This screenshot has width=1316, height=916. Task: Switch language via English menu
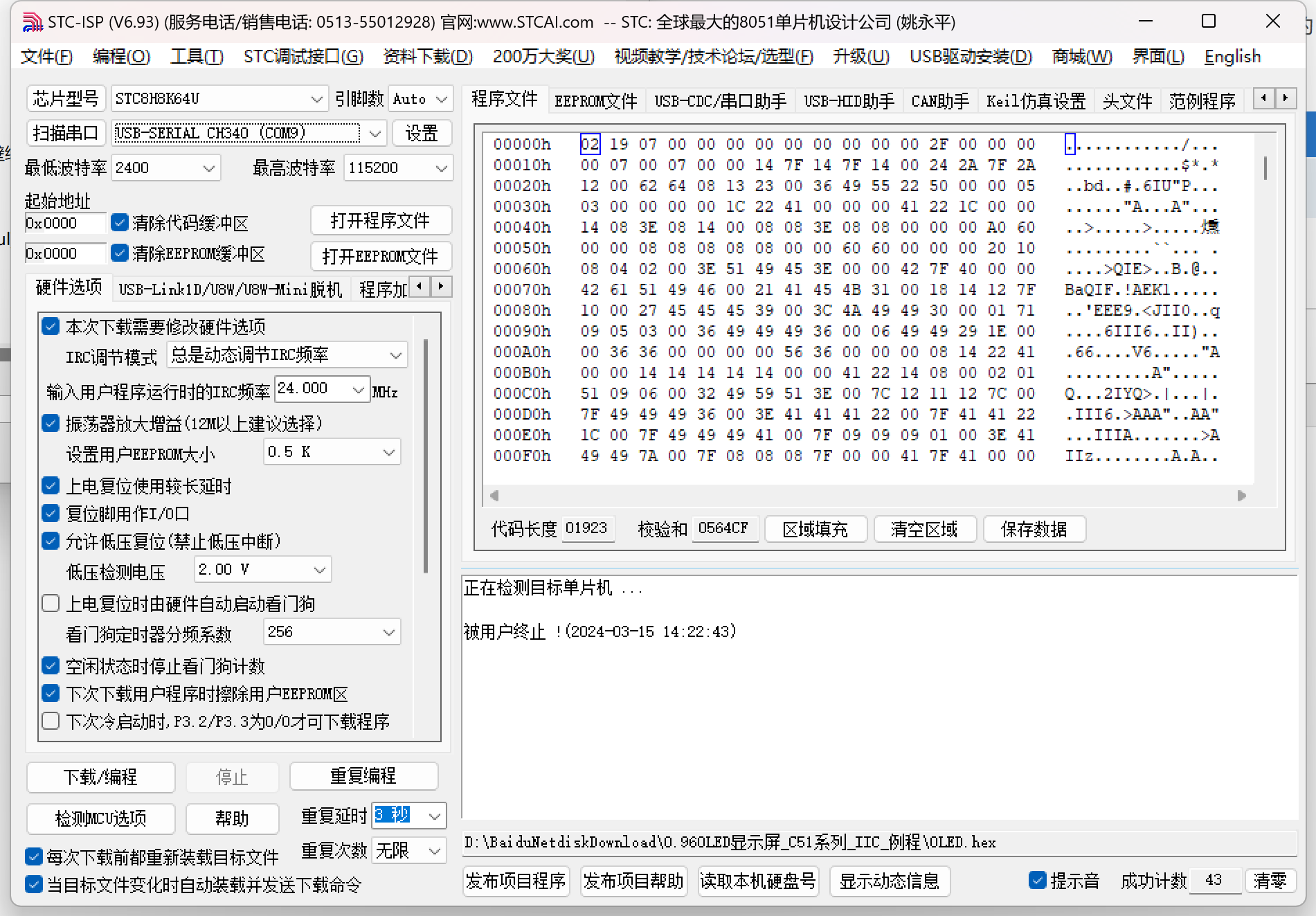1232,56
